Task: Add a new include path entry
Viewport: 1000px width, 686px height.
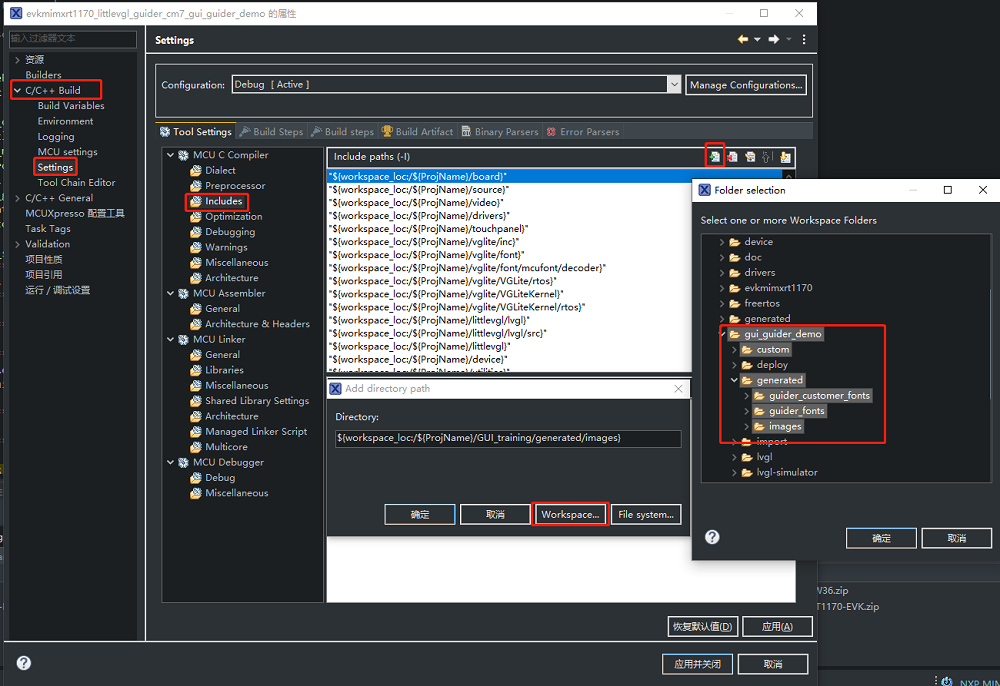Action: click(x=714, y=157)
